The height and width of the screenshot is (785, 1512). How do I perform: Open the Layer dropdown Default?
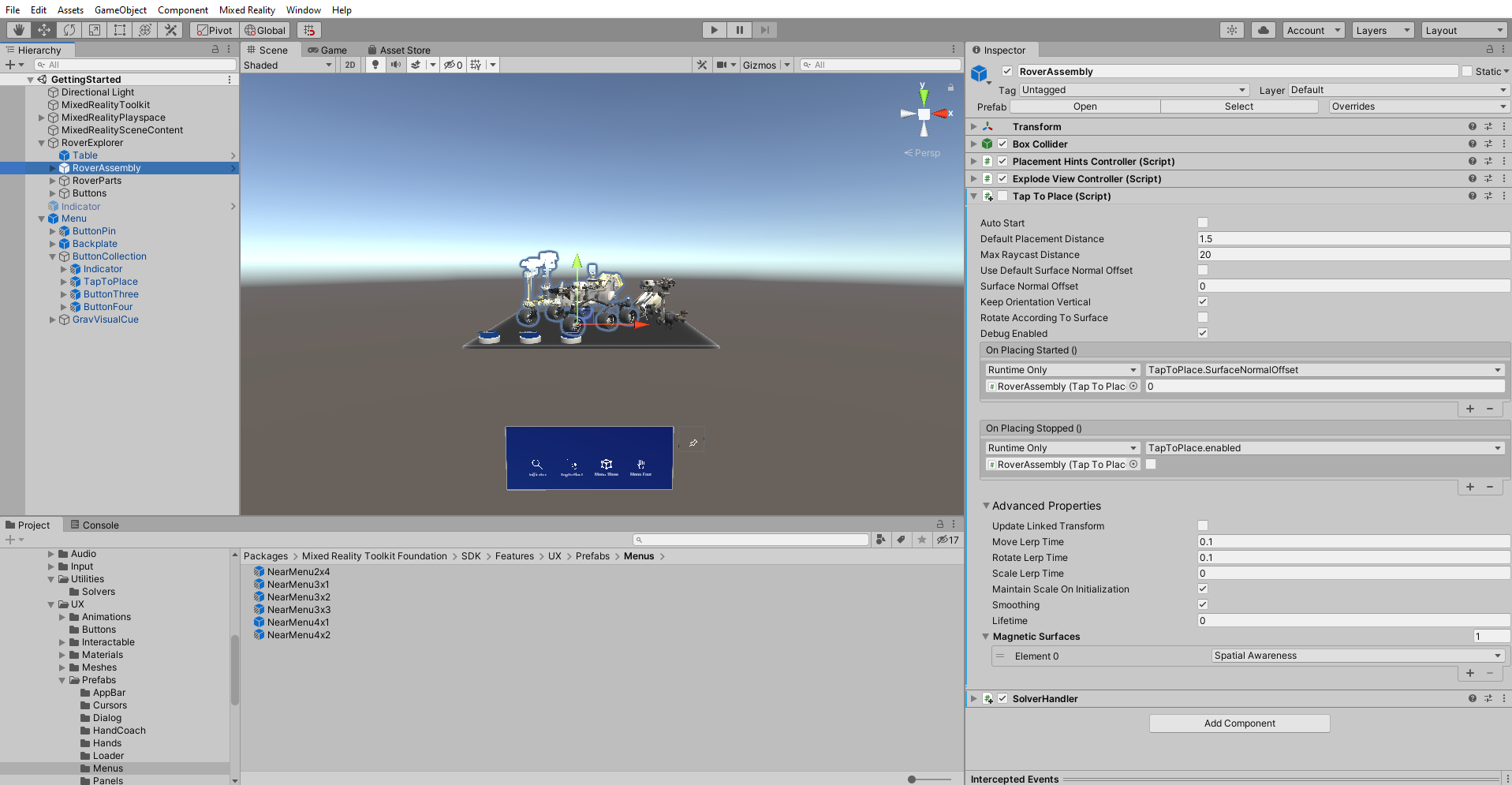point(1398,90)
